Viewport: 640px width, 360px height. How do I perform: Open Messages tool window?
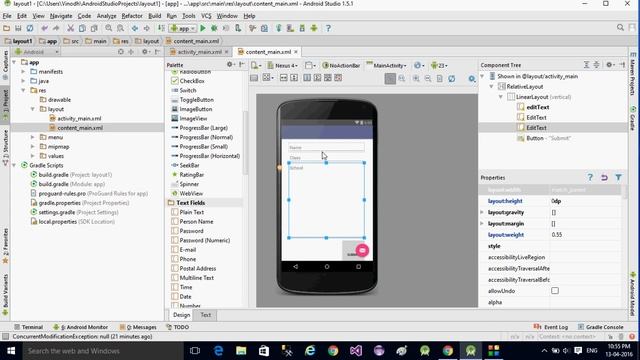[x=138, y=327]
